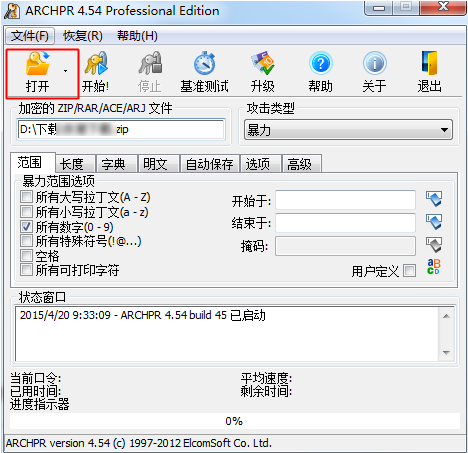This screenshot has height=453, width=468.
Task: Switch to the 自动保存 tab
Action: 210,164
